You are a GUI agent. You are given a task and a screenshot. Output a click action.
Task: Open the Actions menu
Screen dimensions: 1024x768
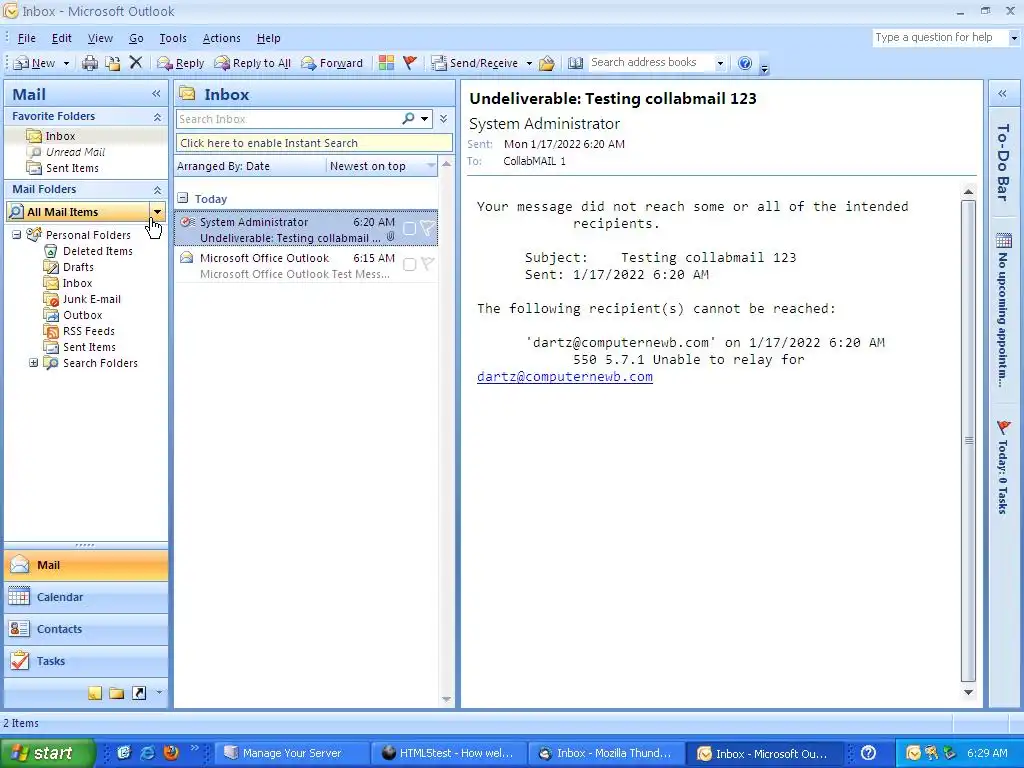pos(221,38)
